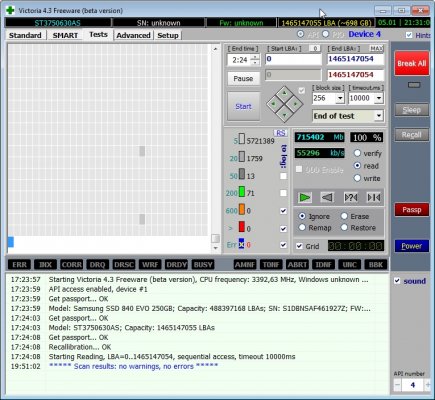Click the green cross Victoria app icon
435x400 pixels.
(10, 10)
